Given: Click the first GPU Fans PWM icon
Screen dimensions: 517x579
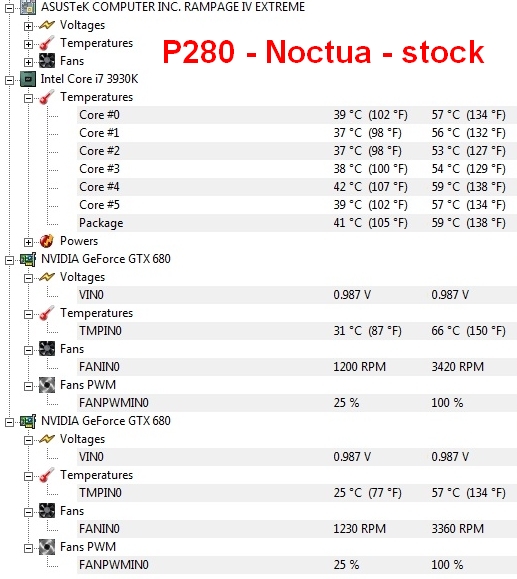Looking at the screenshot, I should point(47,385).
